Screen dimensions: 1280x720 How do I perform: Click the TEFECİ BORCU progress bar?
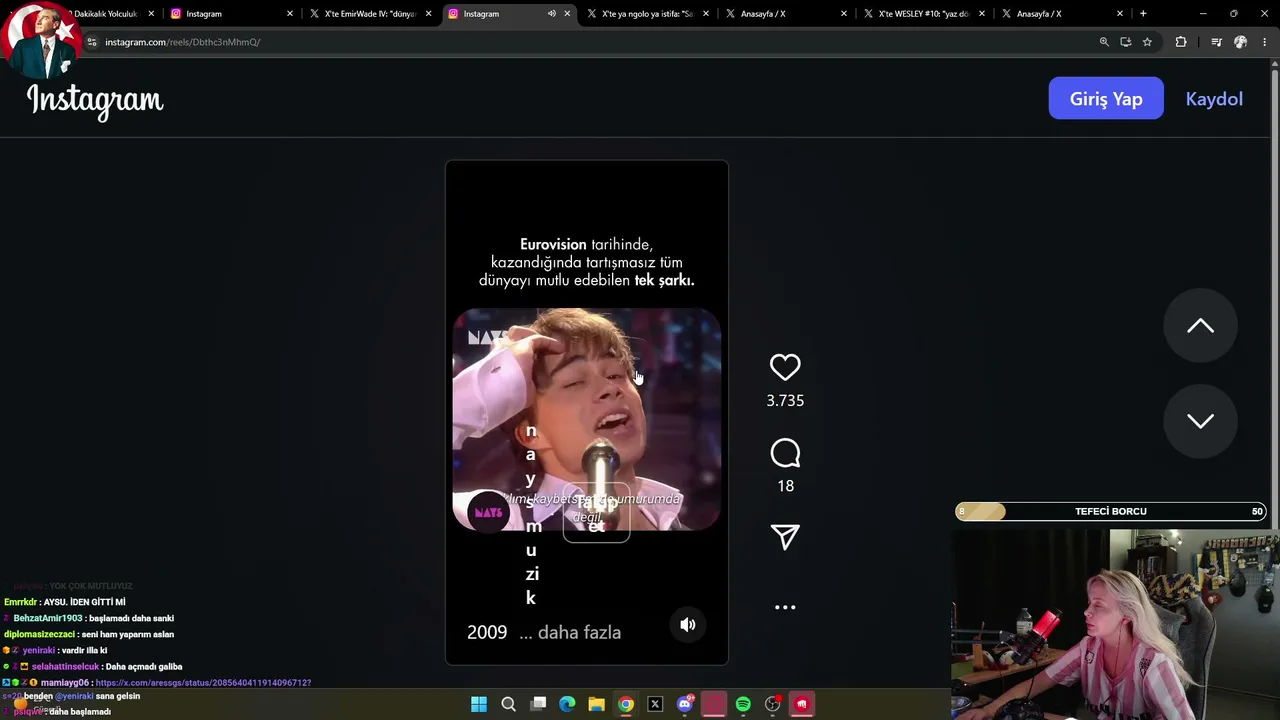coord(1111,512)
